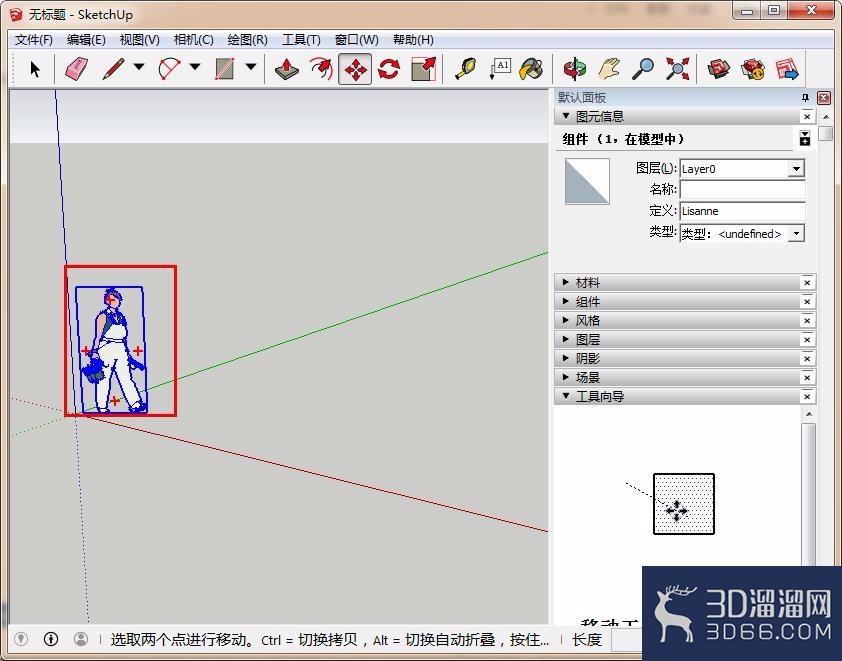Expand the 材料 panel
This screenshot has width=842, height=661.
click(x=565, y=282)
